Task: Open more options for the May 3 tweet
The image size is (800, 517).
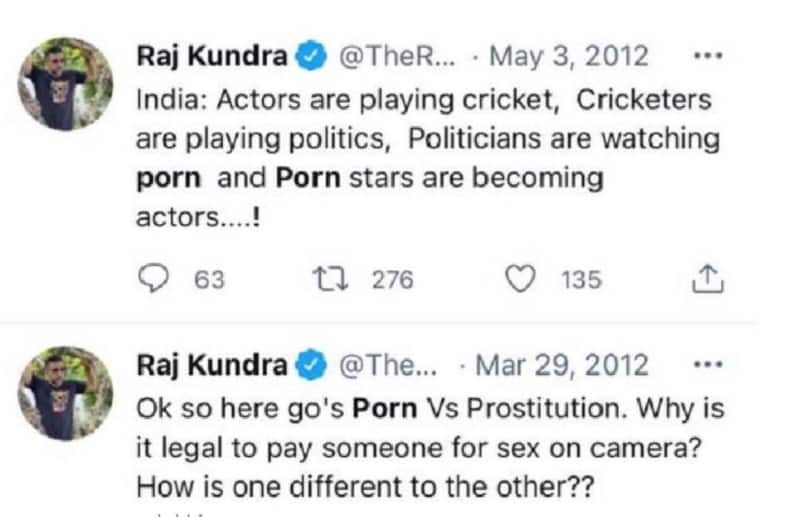Action: click(x=707, y=56)
